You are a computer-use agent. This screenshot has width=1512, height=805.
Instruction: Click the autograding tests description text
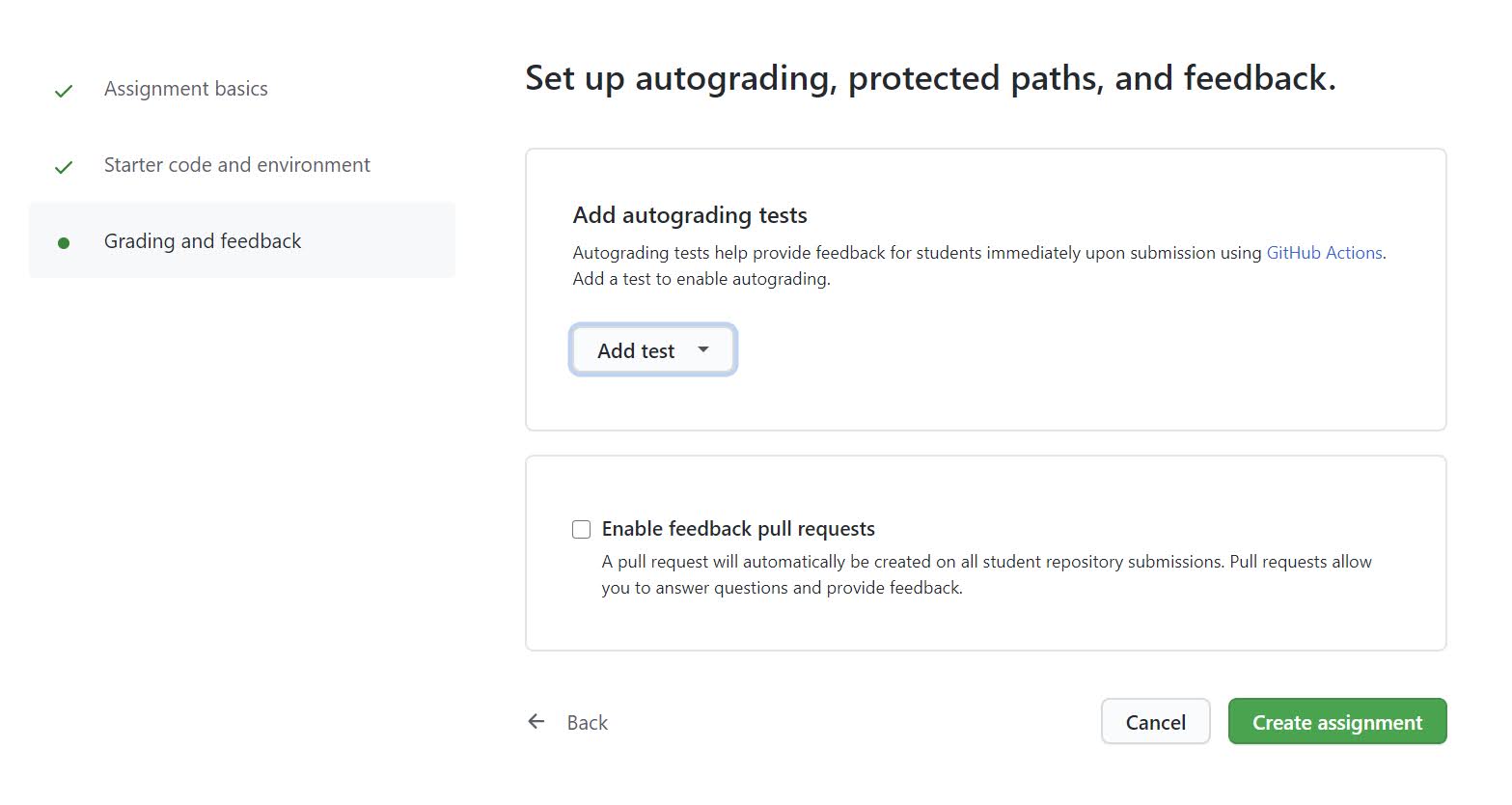pyautogui.click(x=917, y=253)
